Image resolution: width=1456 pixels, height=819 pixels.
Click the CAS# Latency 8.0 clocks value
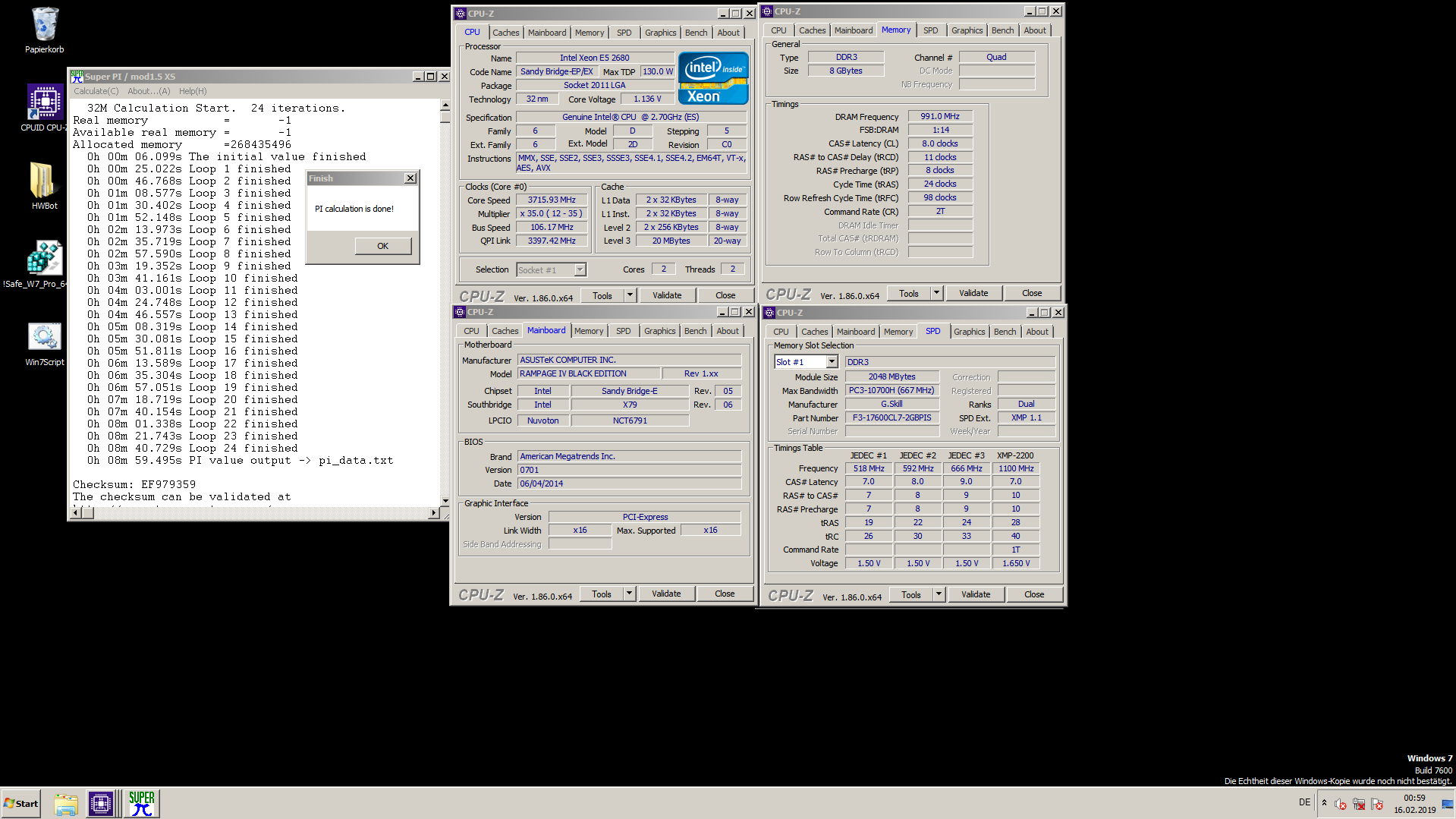pyautogui.click(x=940, y=143)
